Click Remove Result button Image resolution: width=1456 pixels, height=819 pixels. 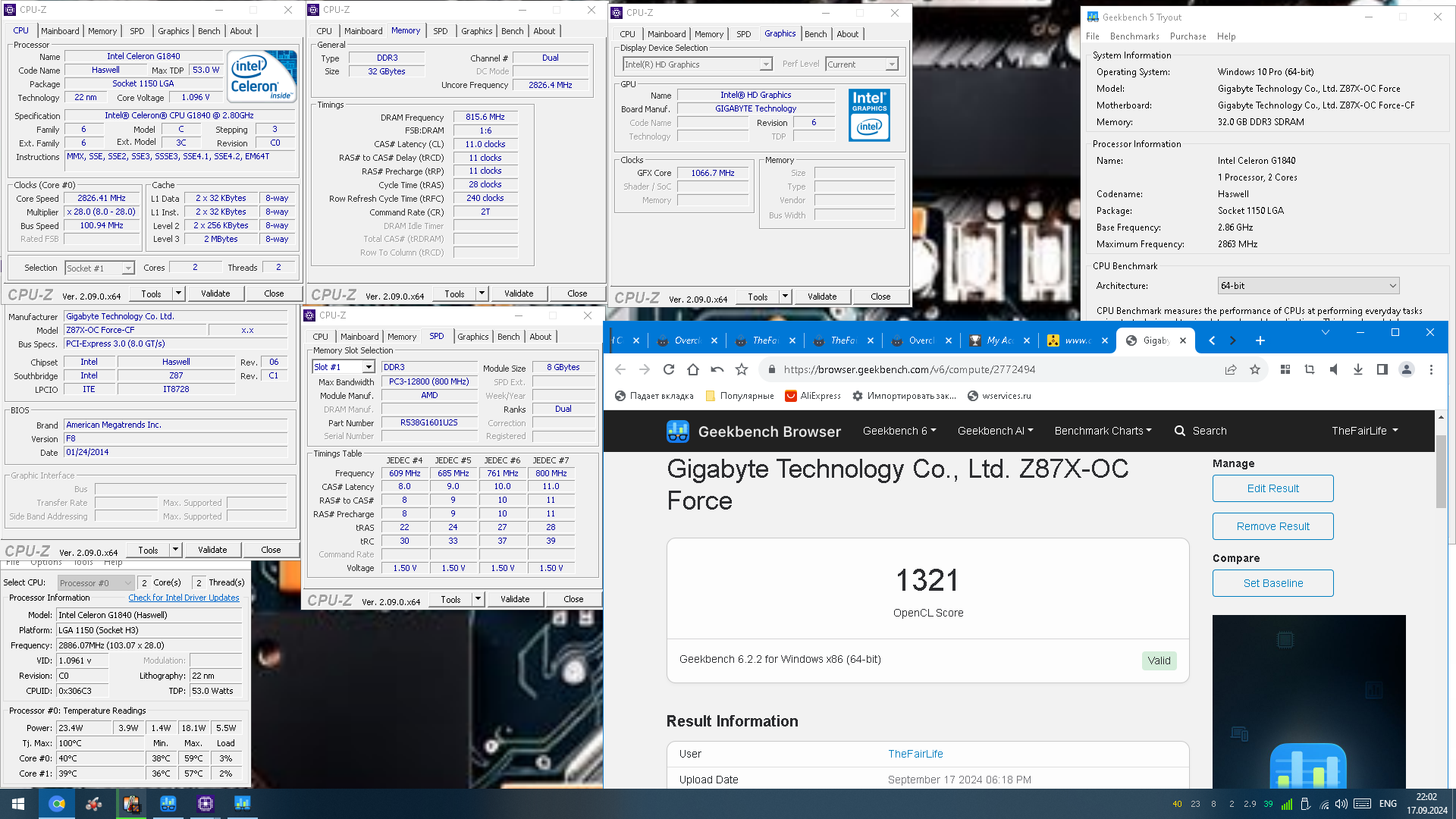click(1272, 526)
